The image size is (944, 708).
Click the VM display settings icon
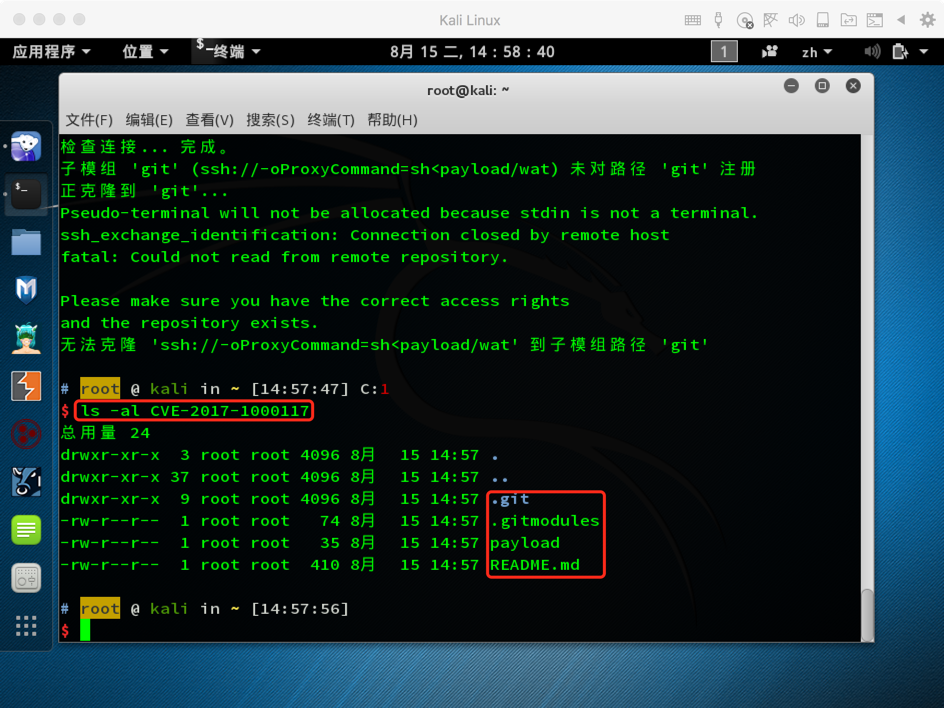tap(874, 20)
